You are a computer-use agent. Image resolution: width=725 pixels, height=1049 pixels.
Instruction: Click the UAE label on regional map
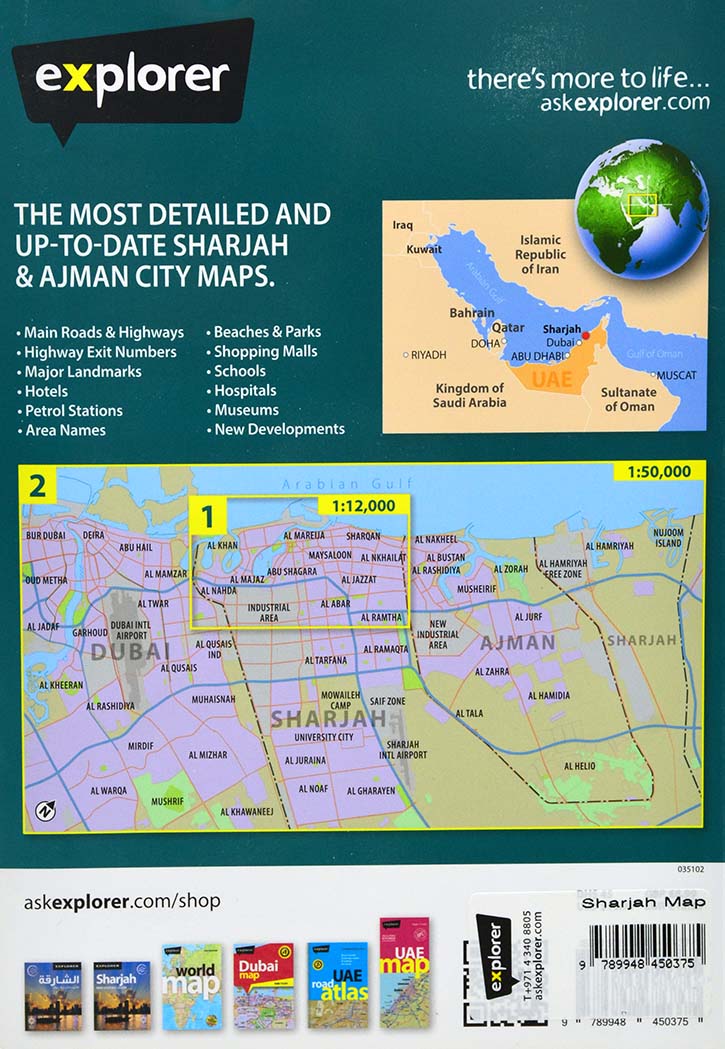coord(552,379)
